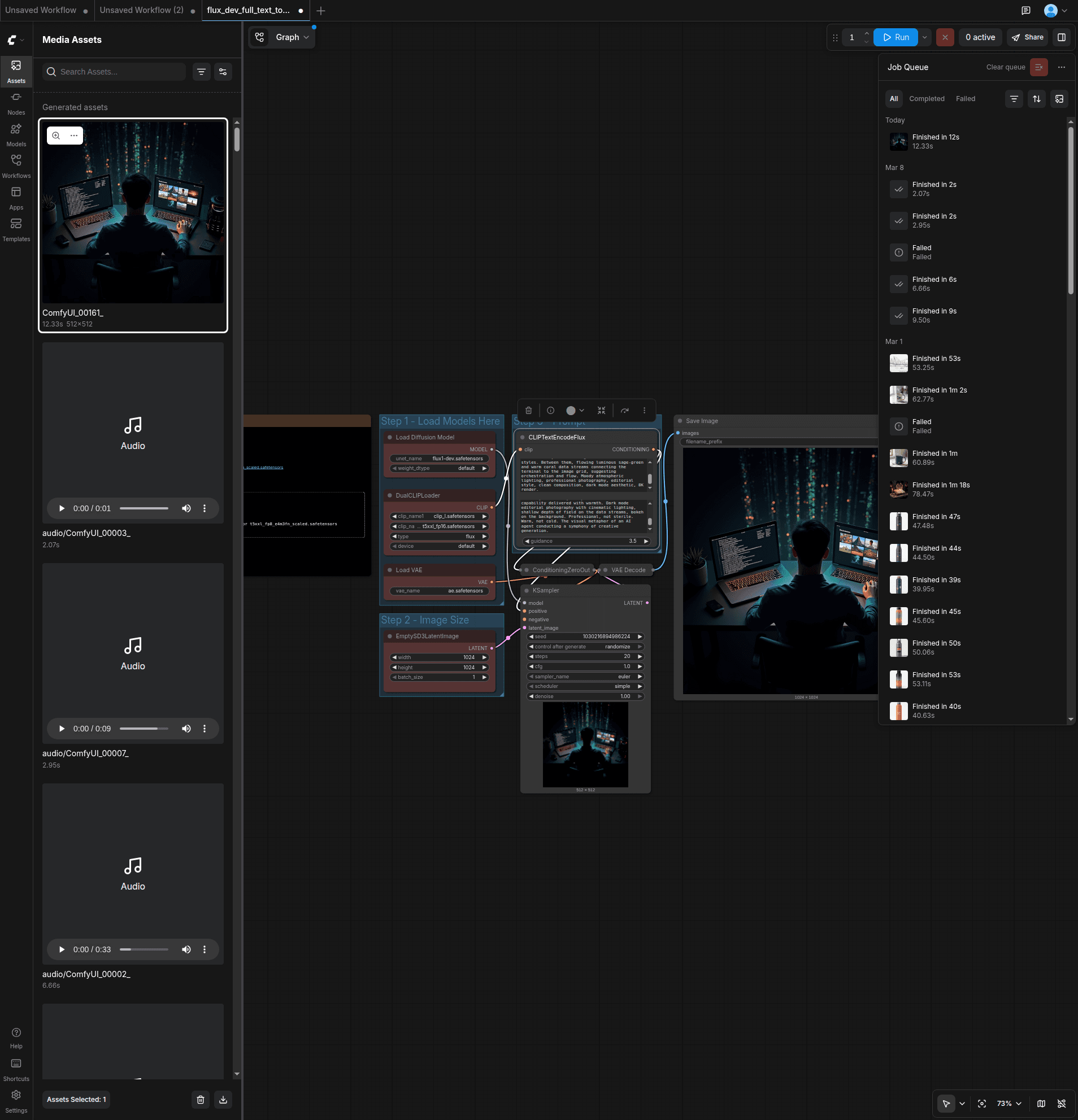Toggle link visibility in bottom-right toolbar
The width and height of the screenshot is (1078, 1120).
coord(1063,1104)
